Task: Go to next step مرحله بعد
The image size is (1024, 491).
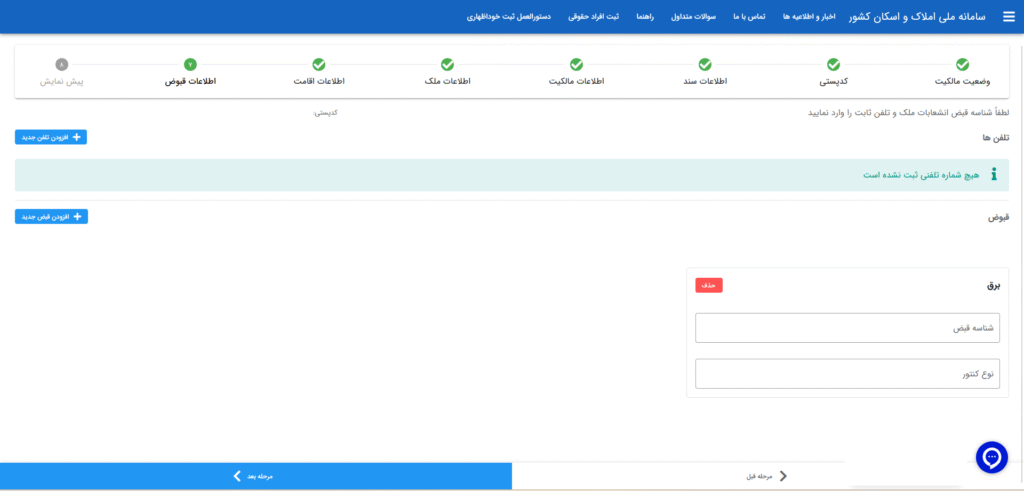Action: pyautogui.click(x=255, y=476)
